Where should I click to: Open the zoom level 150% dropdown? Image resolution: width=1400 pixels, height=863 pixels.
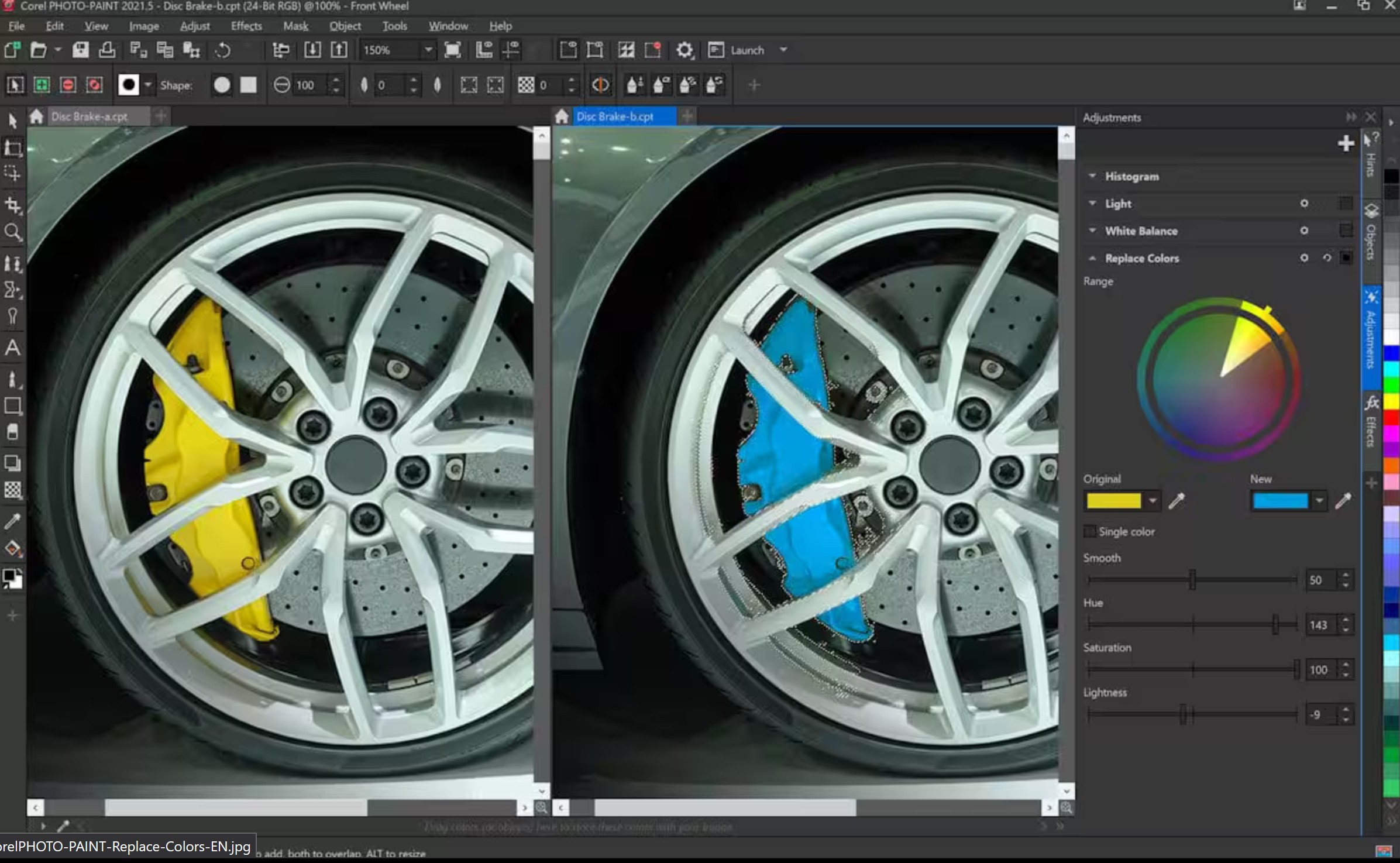(x=428, y=50)
